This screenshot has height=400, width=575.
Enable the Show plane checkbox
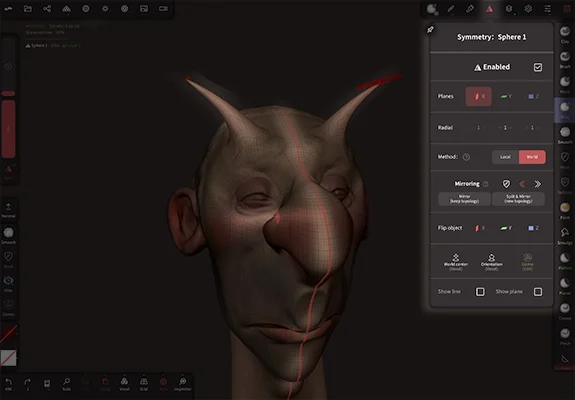538,292
